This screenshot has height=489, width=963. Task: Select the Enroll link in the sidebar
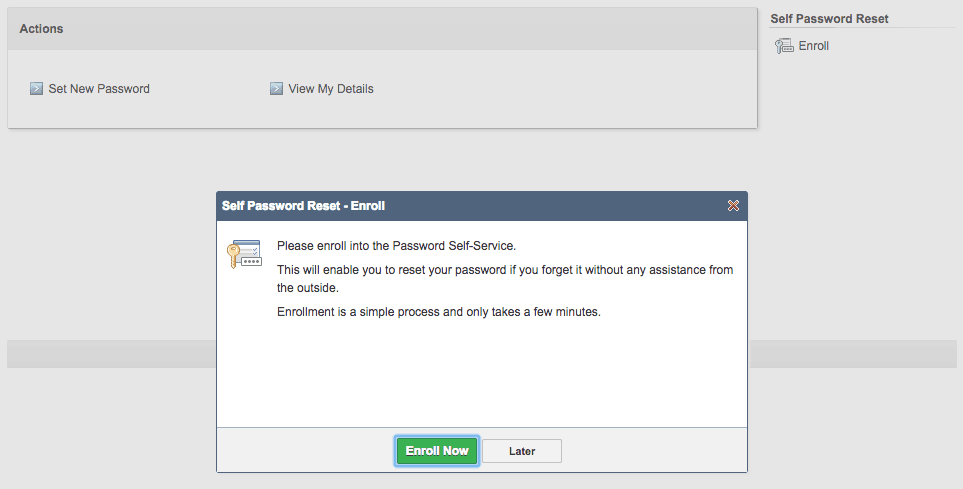pyautogui.click(x=814, y=46)
